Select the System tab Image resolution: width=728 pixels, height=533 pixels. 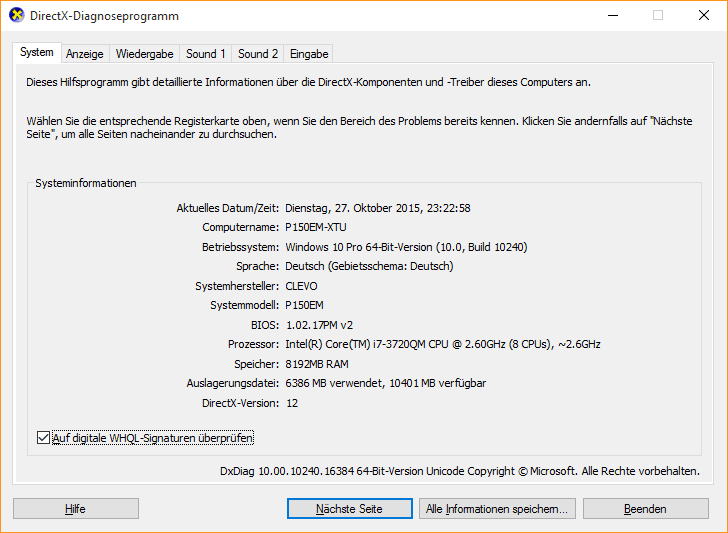click(x=37, y=52)
